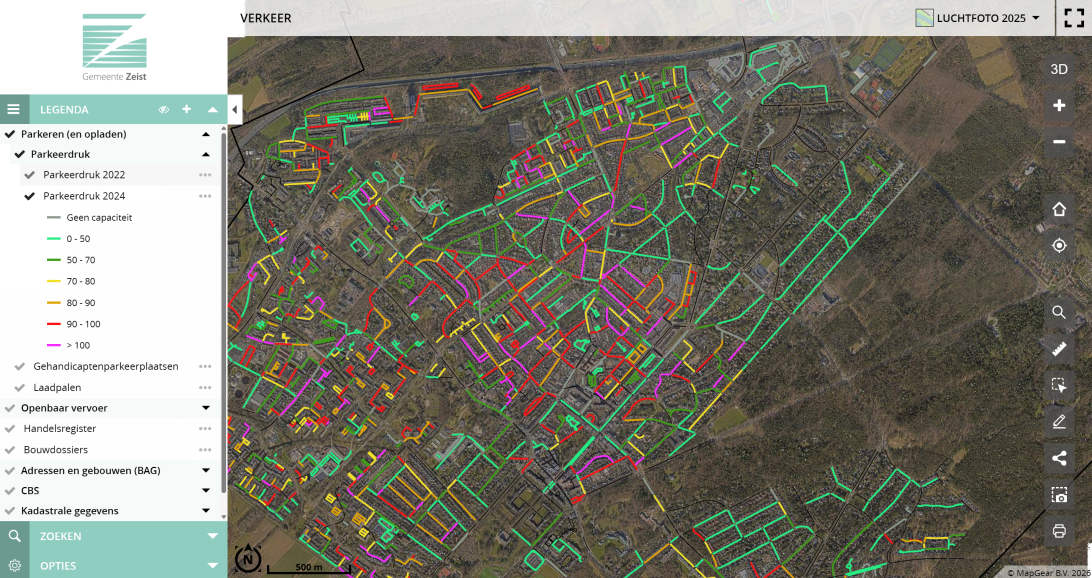Enable the Bouwdossiers layer checkmark

(x=10, y=450)
